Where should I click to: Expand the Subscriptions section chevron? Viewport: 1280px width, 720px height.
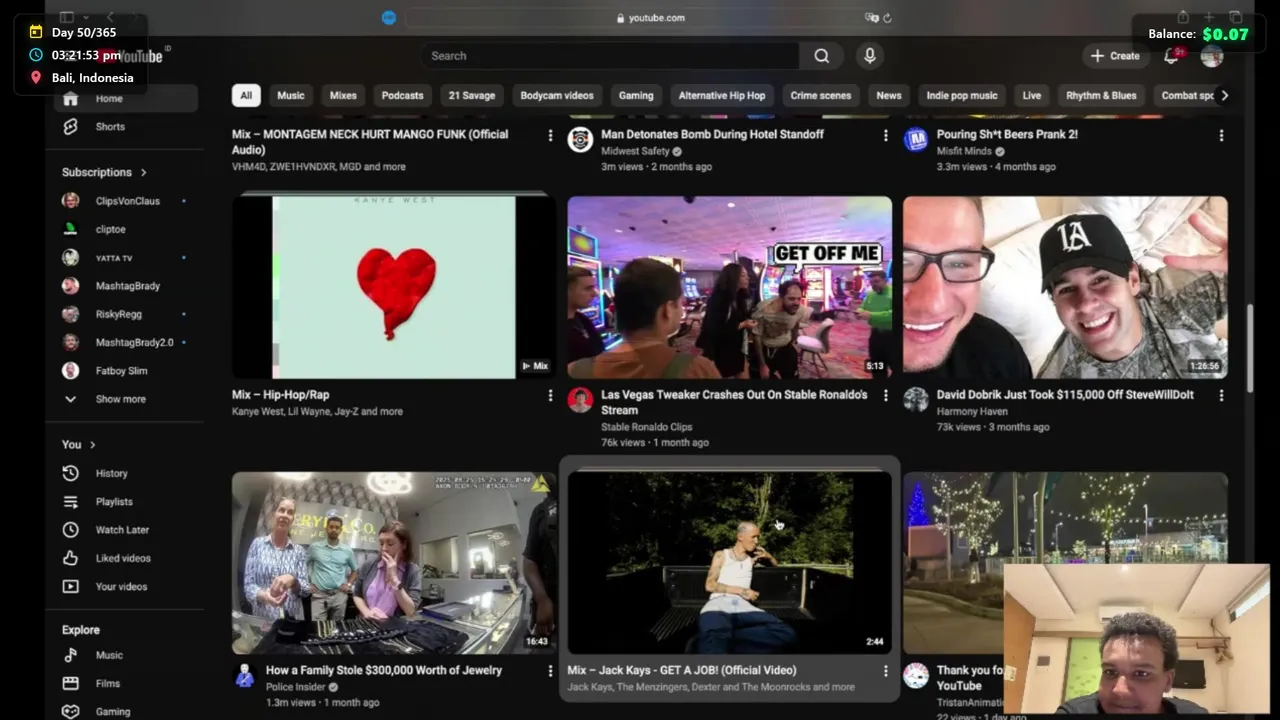point(144,172)
